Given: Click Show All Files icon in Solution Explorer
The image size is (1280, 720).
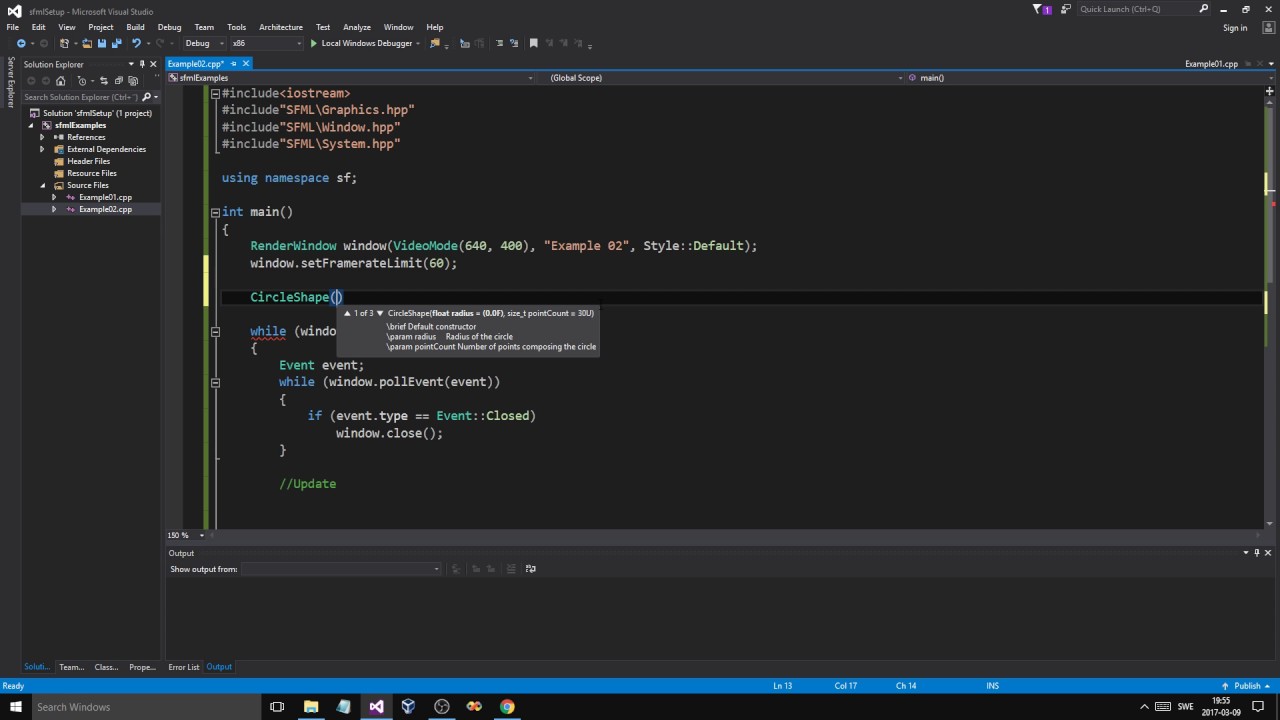Looking at the screenshot, I should 132,81.
